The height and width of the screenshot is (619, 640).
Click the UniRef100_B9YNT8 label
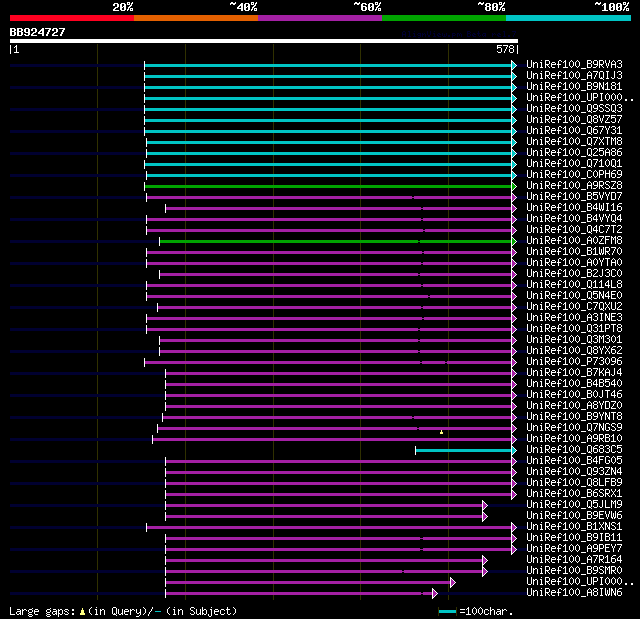(x=574, y=417)
